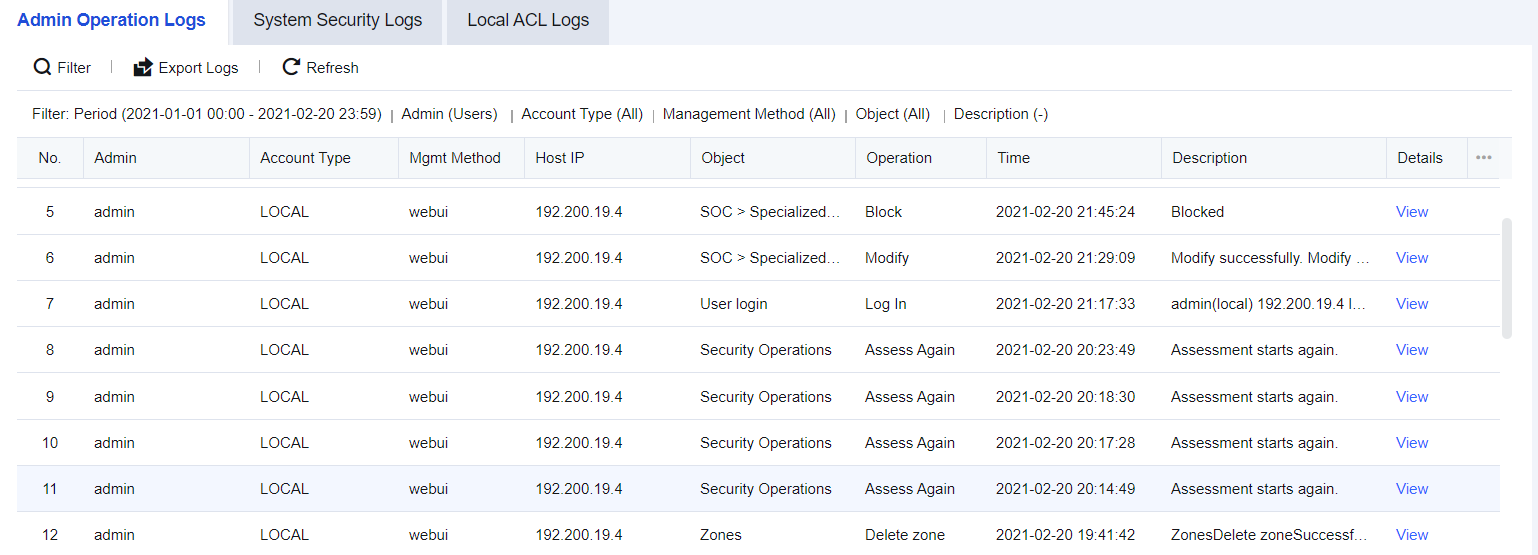Click the Export Logs icon
Viewport: 1538px width, 555px height.
point(143,67)
